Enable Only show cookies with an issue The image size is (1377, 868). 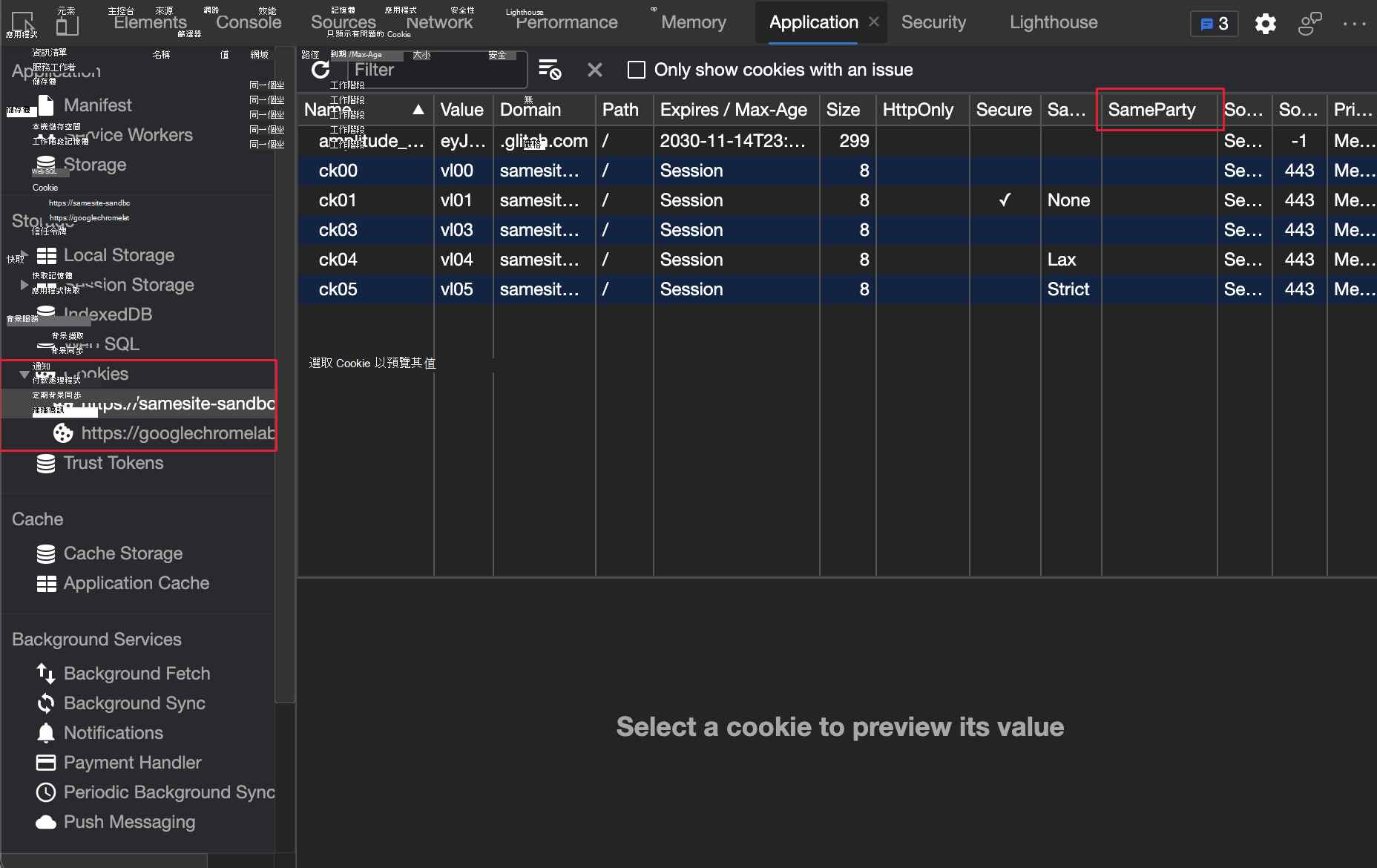click(637, 70)
